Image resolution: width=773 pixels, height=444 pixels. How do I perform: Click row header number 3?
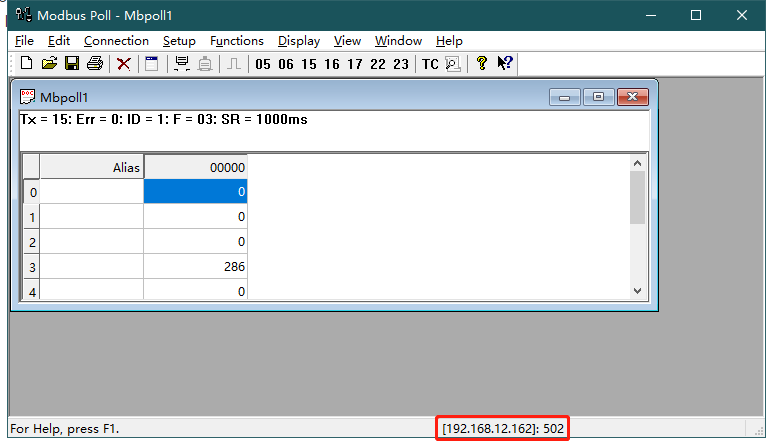click(x=32, y=267)
